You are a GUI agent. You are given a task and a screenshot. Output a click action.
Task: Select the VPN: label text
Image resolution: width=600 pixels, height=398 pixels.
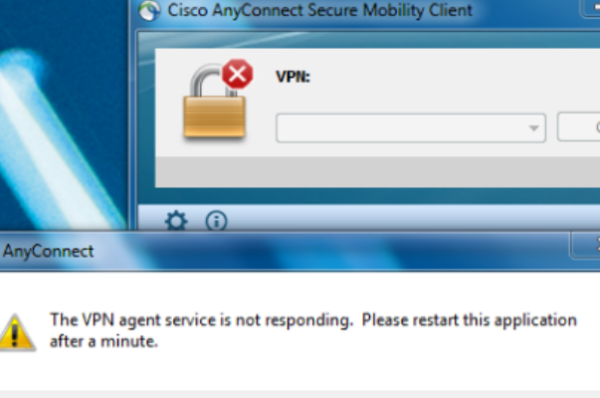tap(293, 77)
